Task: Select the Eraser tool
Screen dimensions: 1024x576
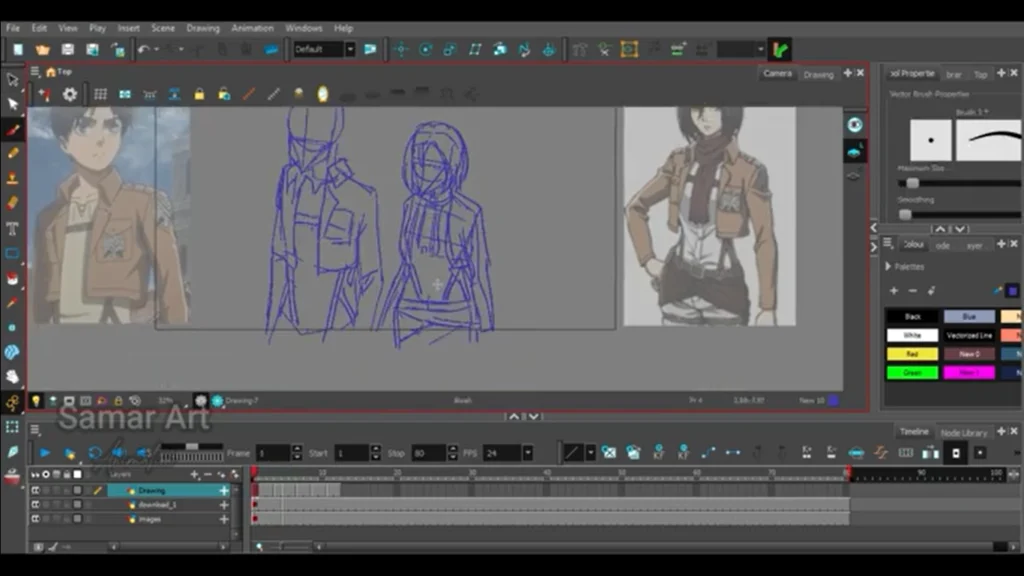Action: 12,200
